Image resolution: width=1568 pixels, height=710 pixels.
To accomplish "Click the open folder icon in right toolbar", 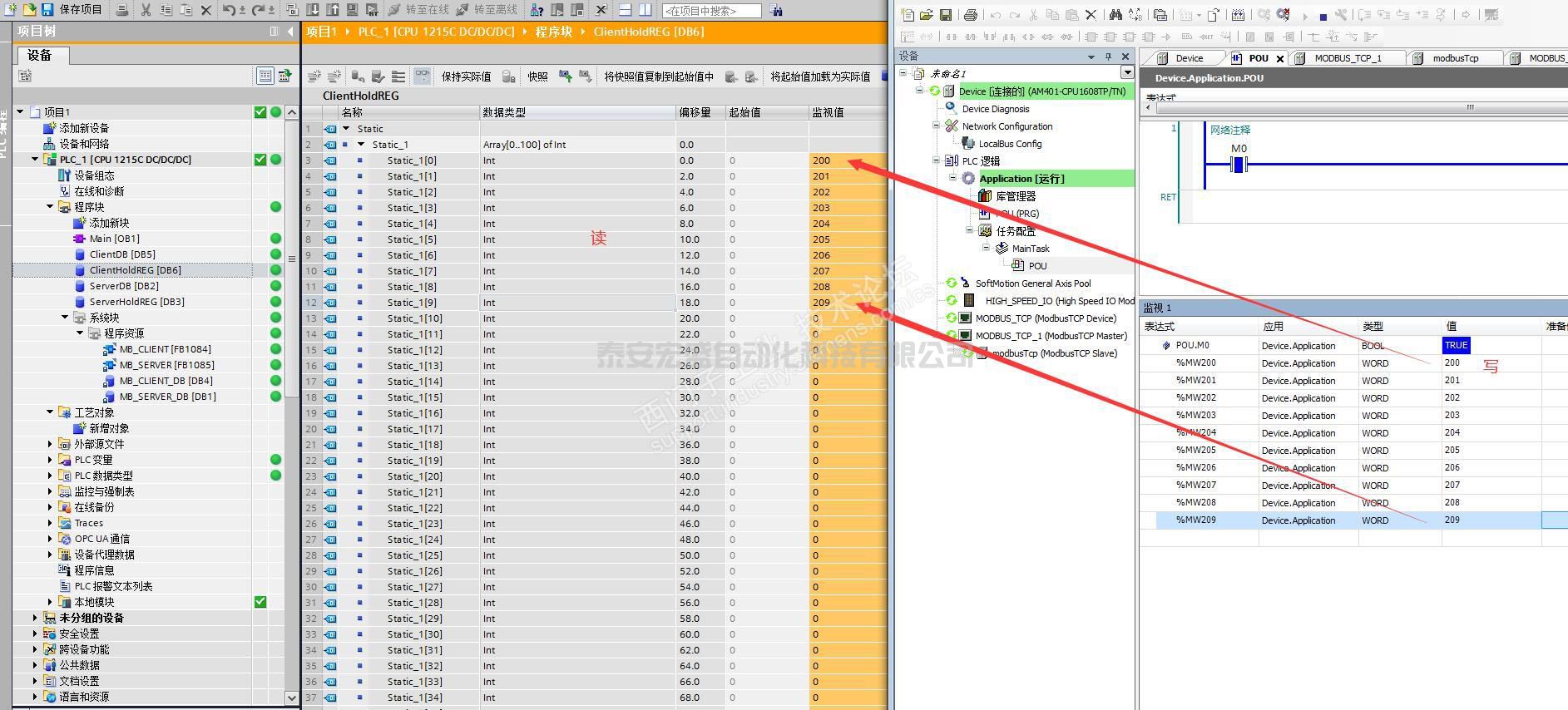I will pyautogui.click(x=926, y=15).
